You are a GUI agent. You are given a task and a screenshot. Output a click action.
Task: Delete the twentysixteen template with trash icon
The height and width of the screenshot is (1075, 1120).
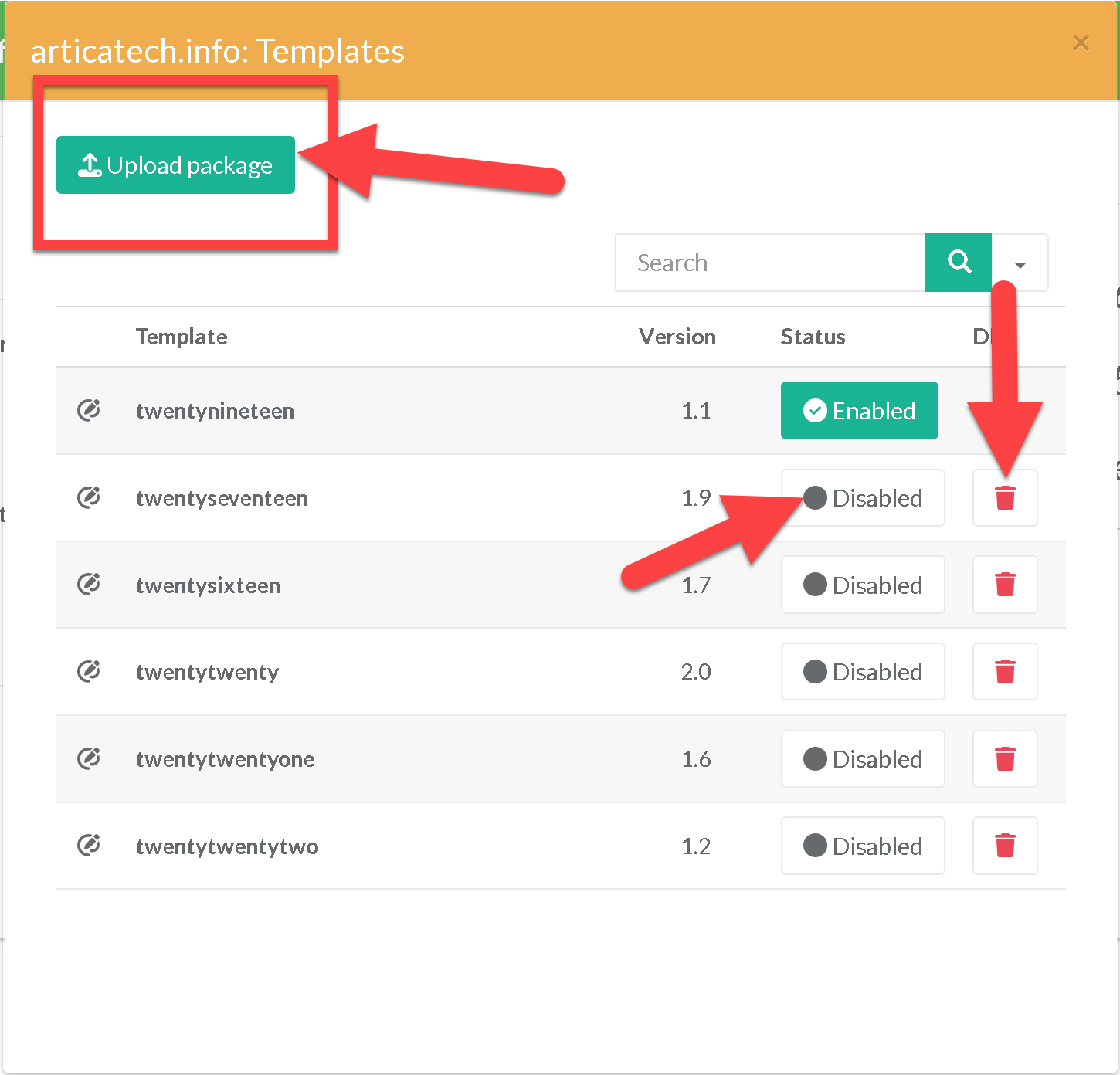[1004, 585]
